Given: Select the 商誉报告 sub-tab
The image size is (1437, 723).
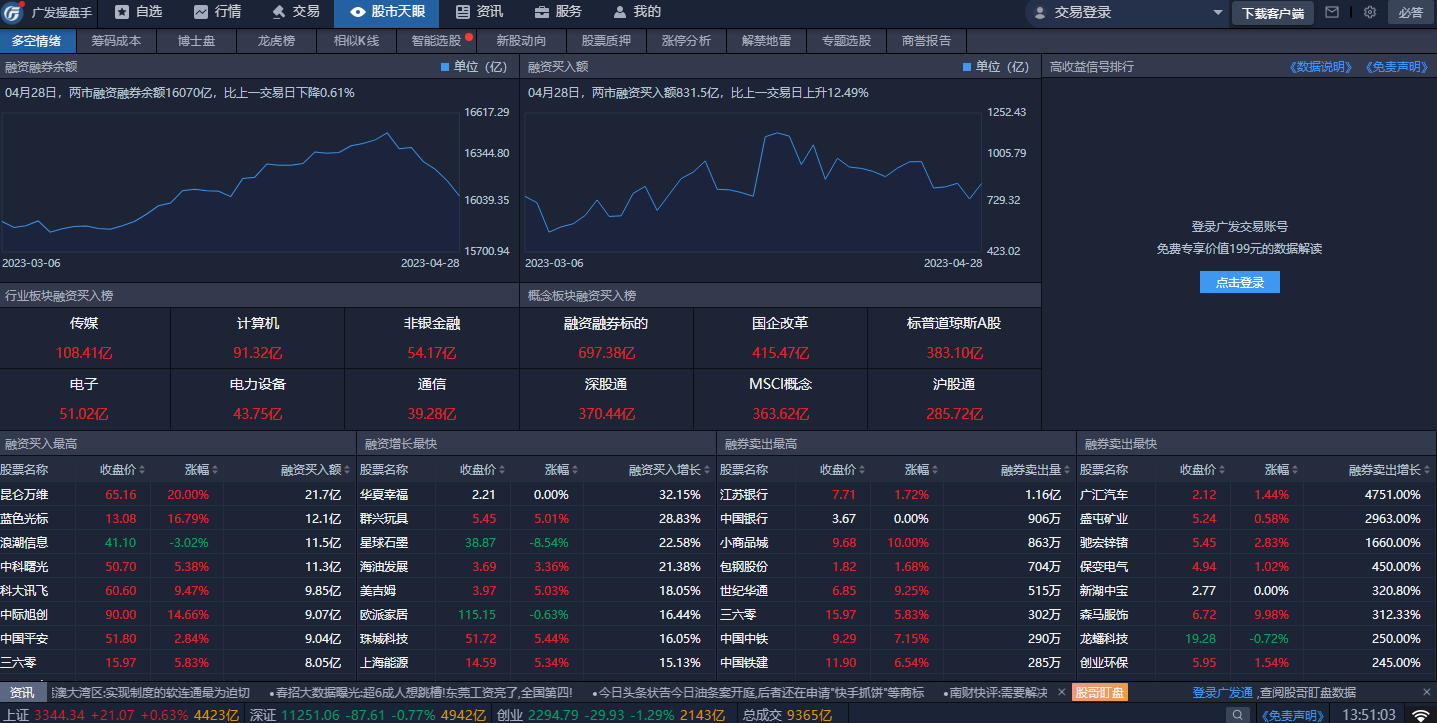Looking at the screenshot, I should [926, 41].
